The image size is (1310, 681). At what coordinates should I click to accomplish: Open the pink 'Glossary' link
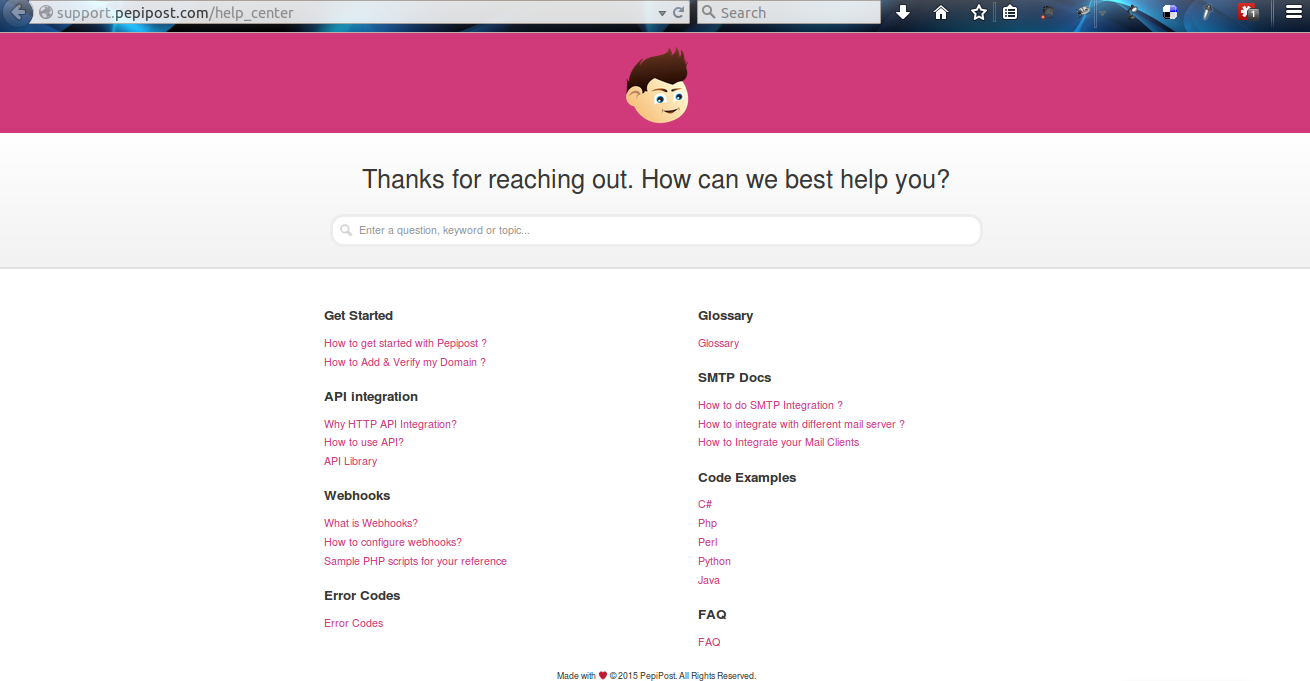coord(718,343)
